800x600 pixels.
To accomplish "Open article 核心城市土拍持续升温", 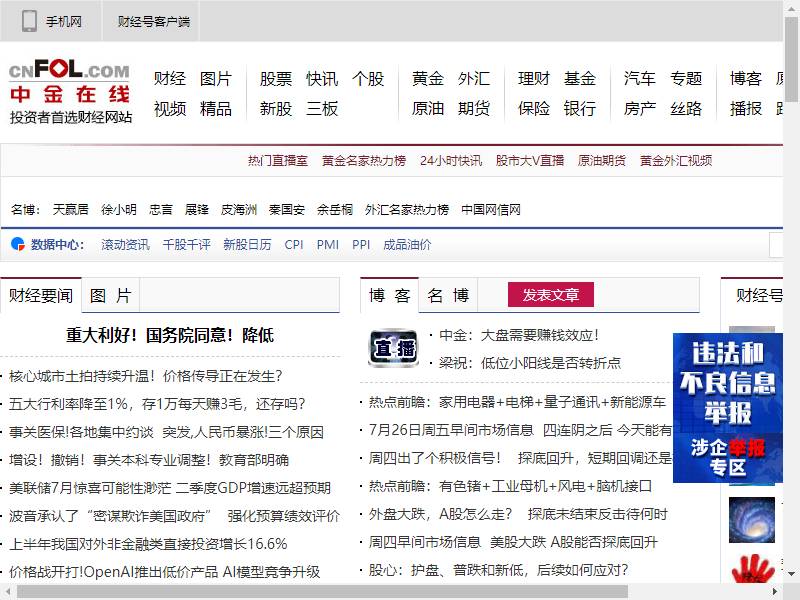I will click(x=145, y=377).
